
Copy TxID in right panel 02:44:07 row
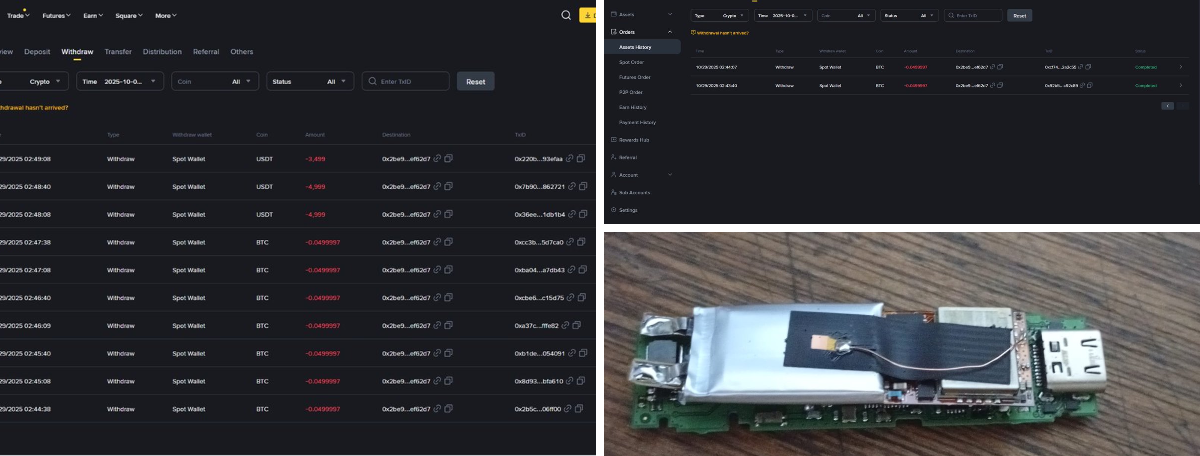click(x=1086, y=67)
